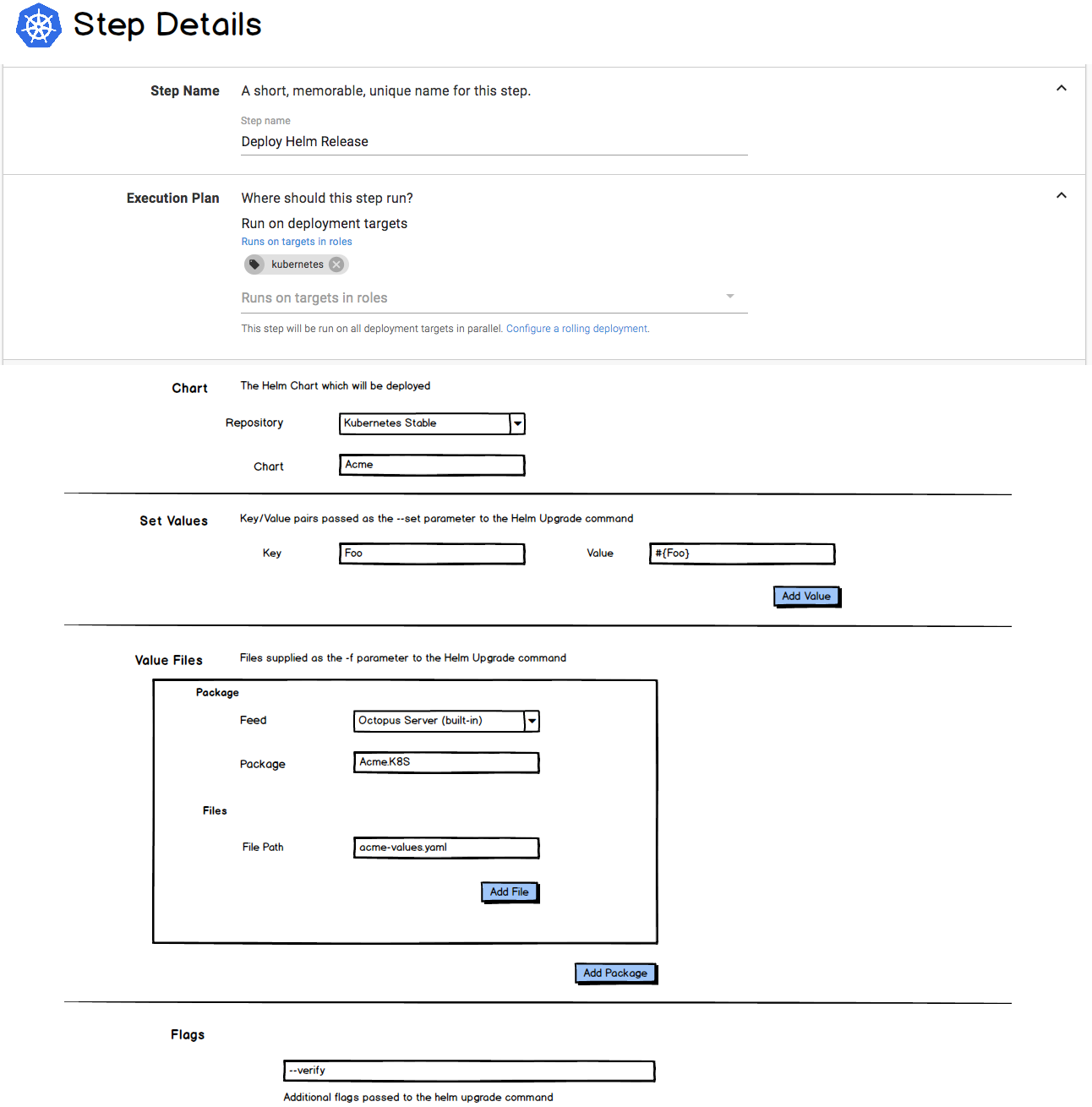The width and height of the screenshot is (1092, 1107).
Task: Collapse the Execution Plan section chevron
Action: (1062, 194)
